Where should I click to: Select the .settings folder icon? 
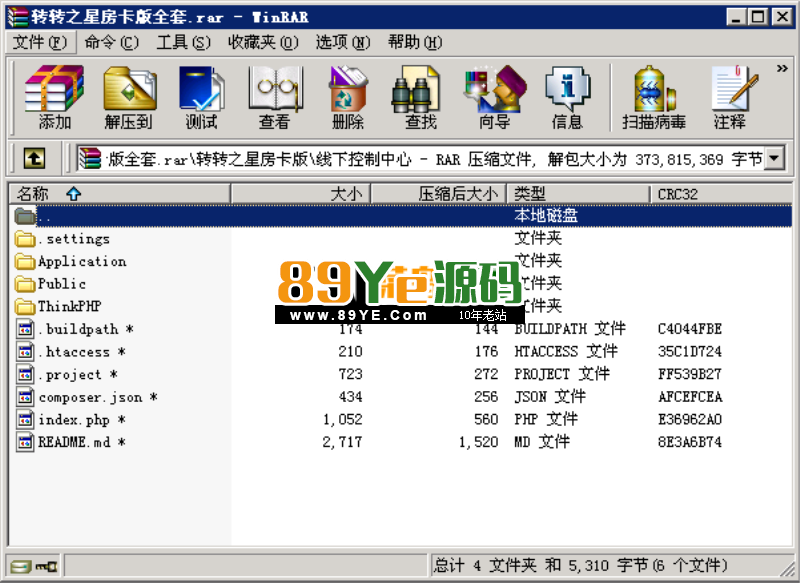click(25, 239)
